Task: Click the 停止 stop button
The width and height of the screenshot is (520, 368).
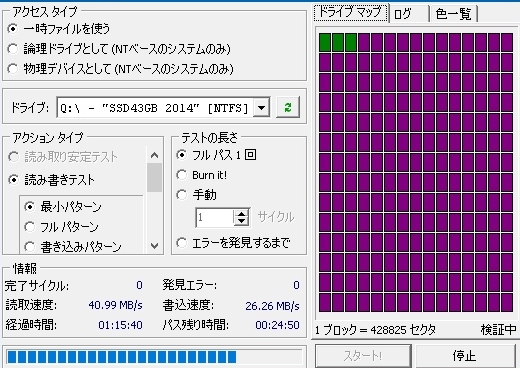Action: (x=465, y=356)
